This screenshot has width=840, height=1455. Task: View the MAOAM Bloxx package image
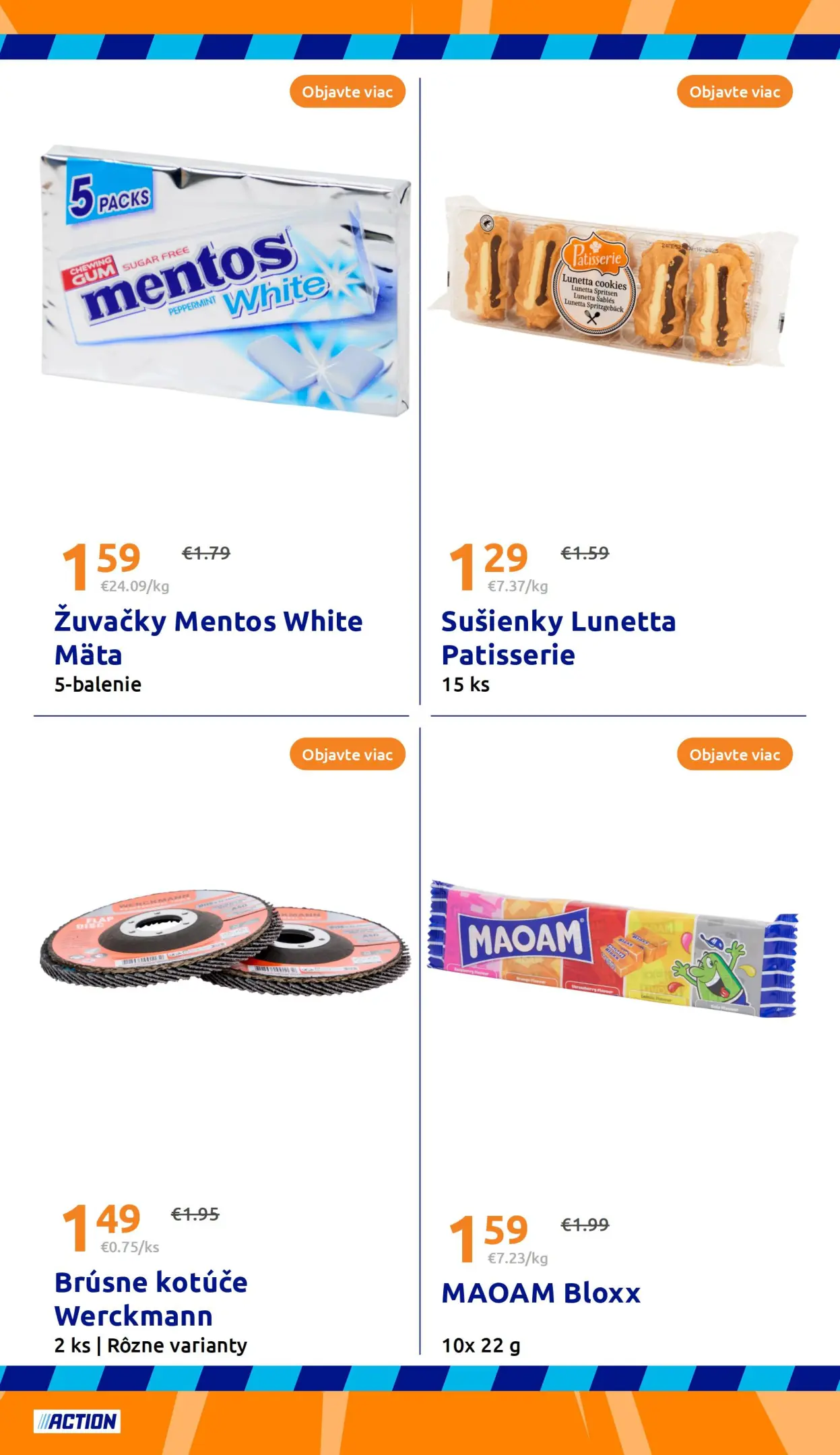coord(612,948)
